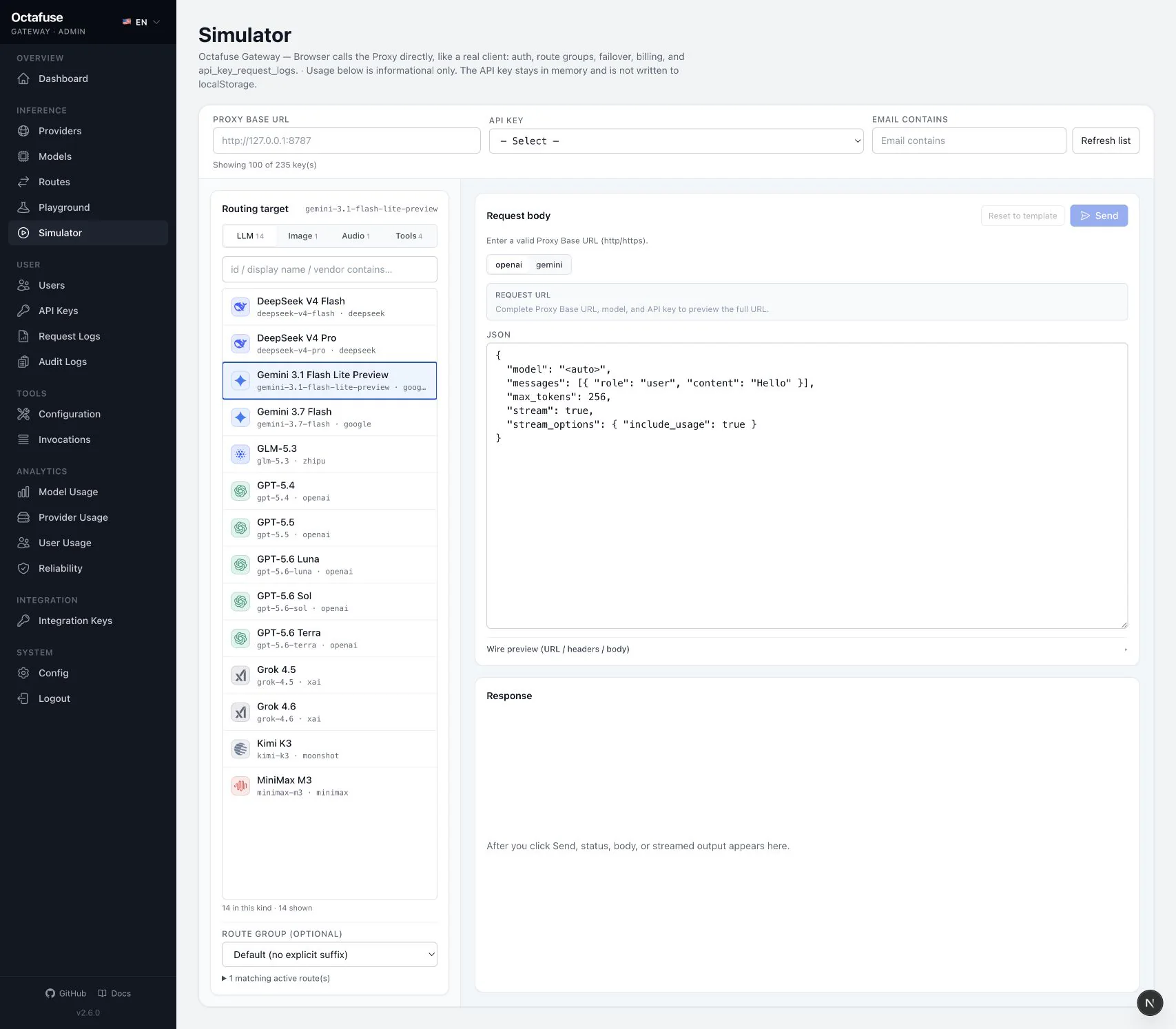Select the gemini format tab
This screenshot has height=1029, width=1176.
pos(549,264)
